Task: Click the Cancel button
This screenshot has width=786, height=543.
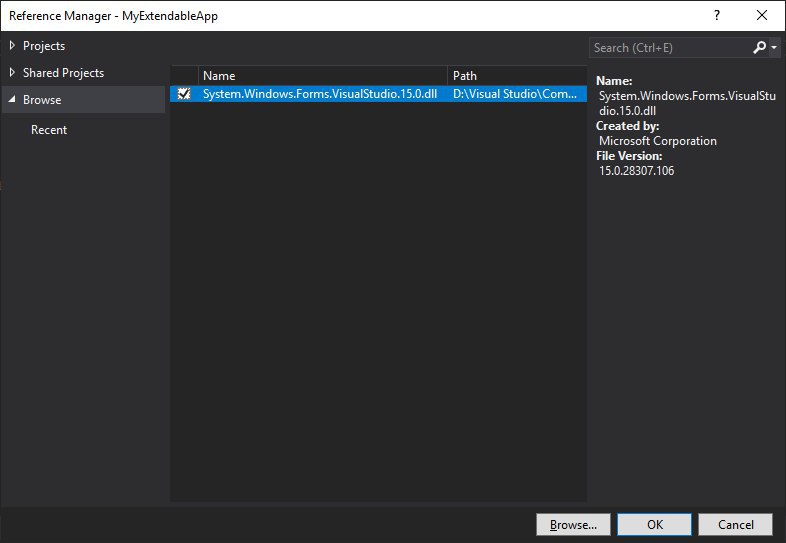Action: pos(735,524)
